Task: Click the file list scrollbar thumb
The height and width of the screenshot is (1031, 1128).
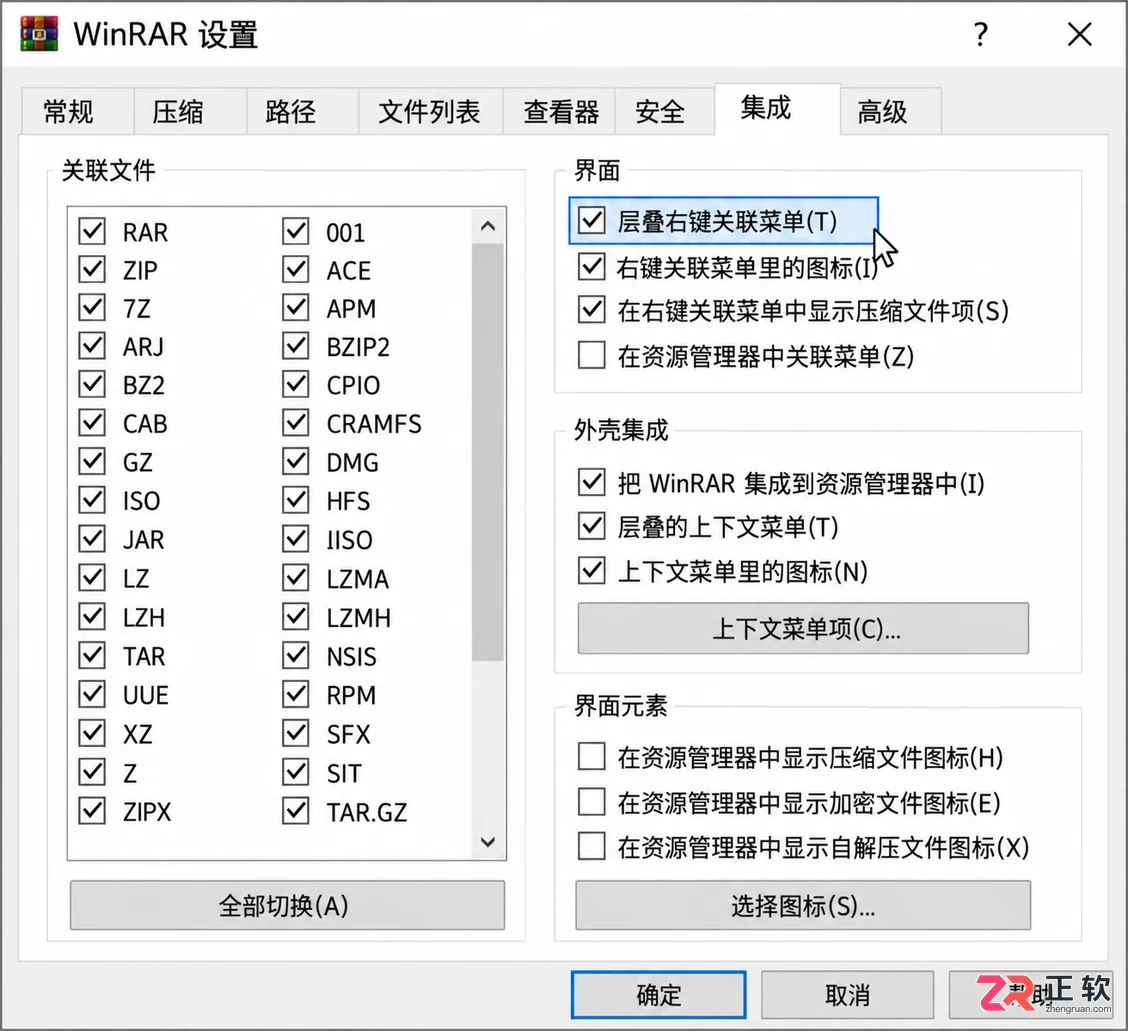Action: [488, 452]
